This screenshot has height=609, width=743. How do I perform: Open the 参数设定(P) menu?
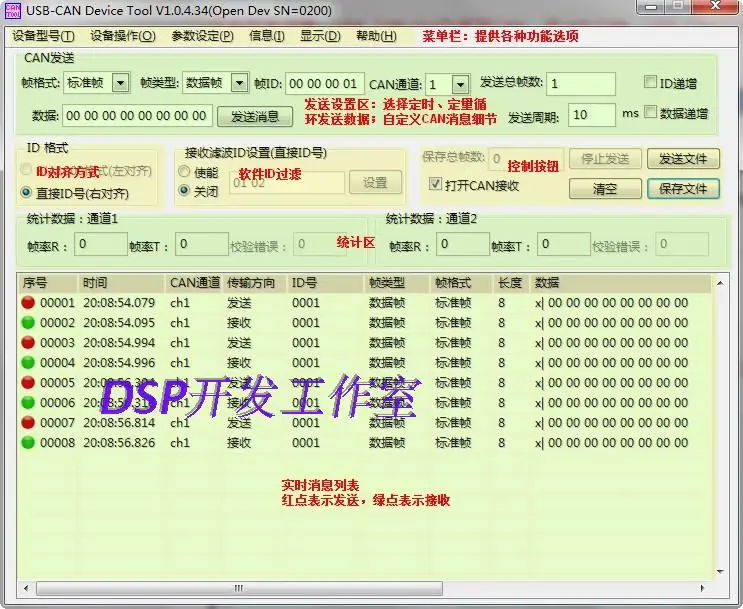coord(202,36)
